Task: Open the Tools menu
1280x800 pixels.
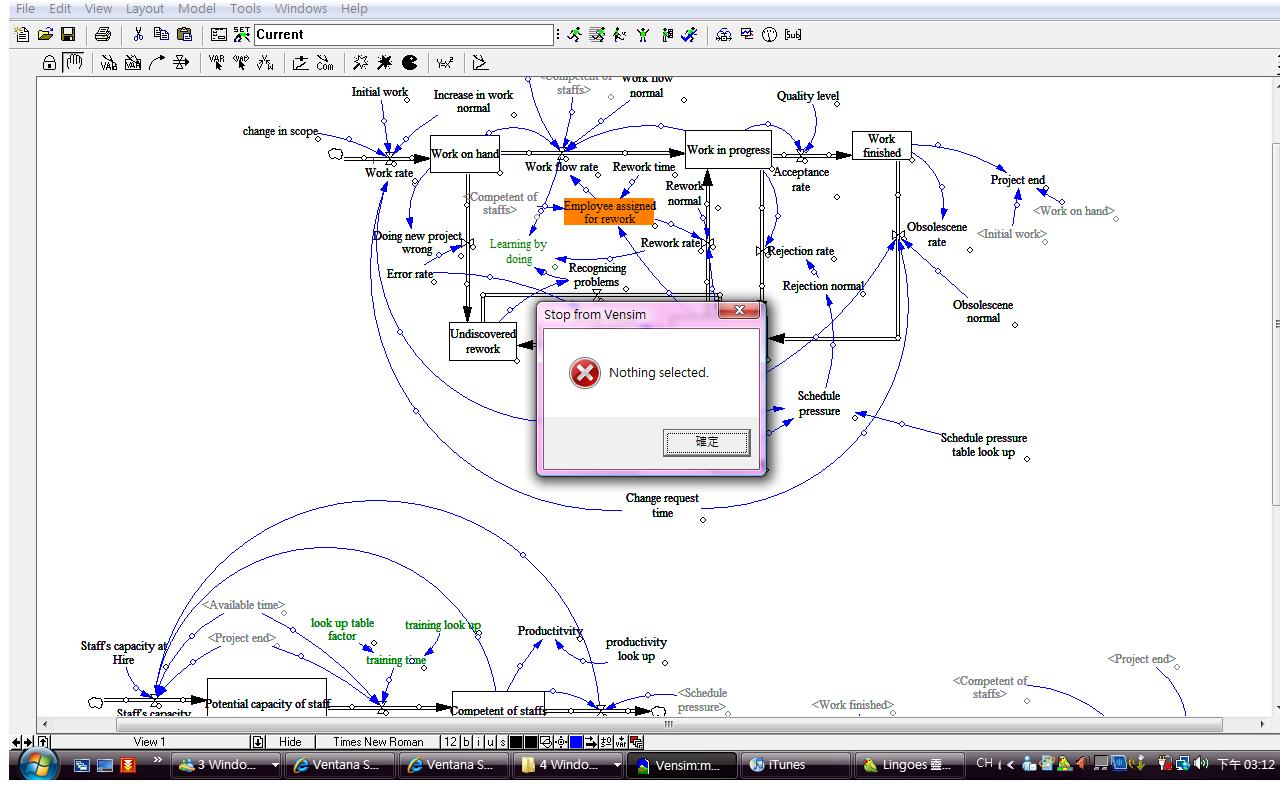Action: click(x=245, y=8)
